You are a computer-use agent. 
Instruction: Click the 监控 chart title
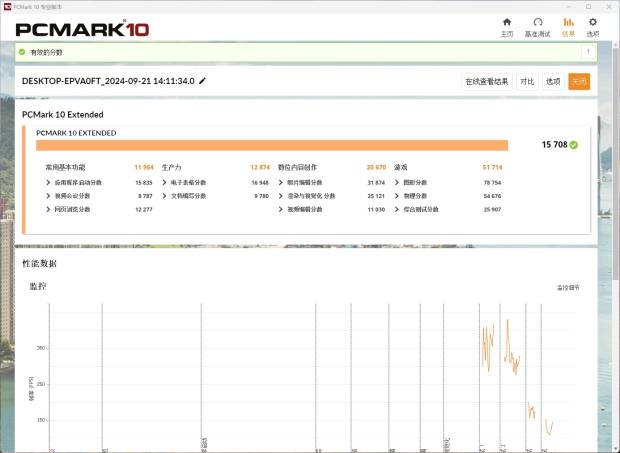[38, 286]
